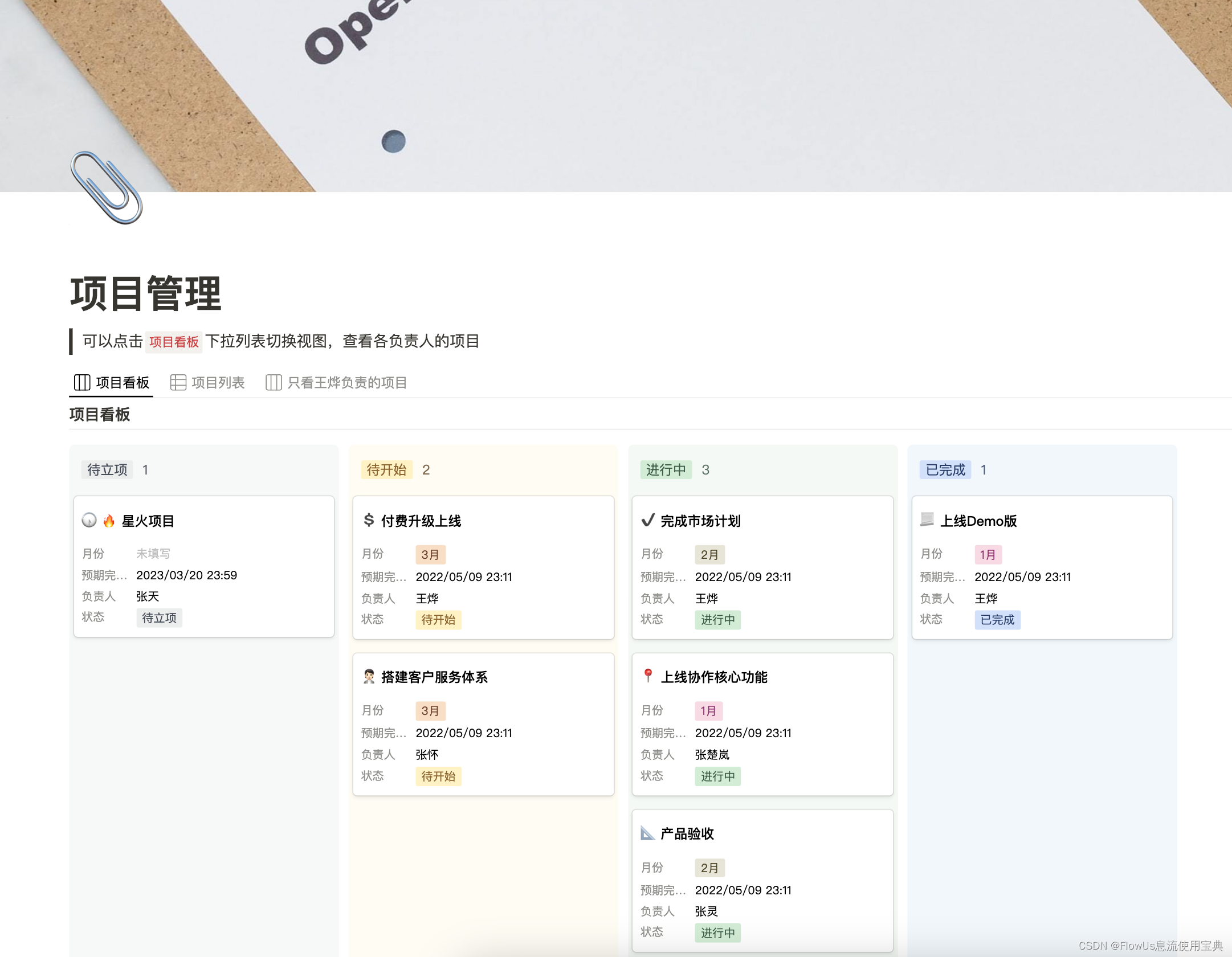Click the checkmark icon beside 完成市场计划
The width and height of the screenshot is (1232, 957).
[x=648, y=520]
